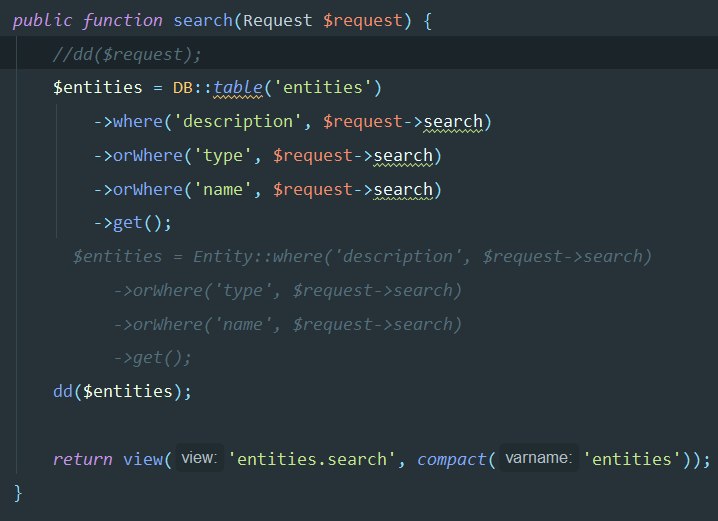Click the closing brace of the function
The image size is (718, 521).
click(x=18, y=493)
